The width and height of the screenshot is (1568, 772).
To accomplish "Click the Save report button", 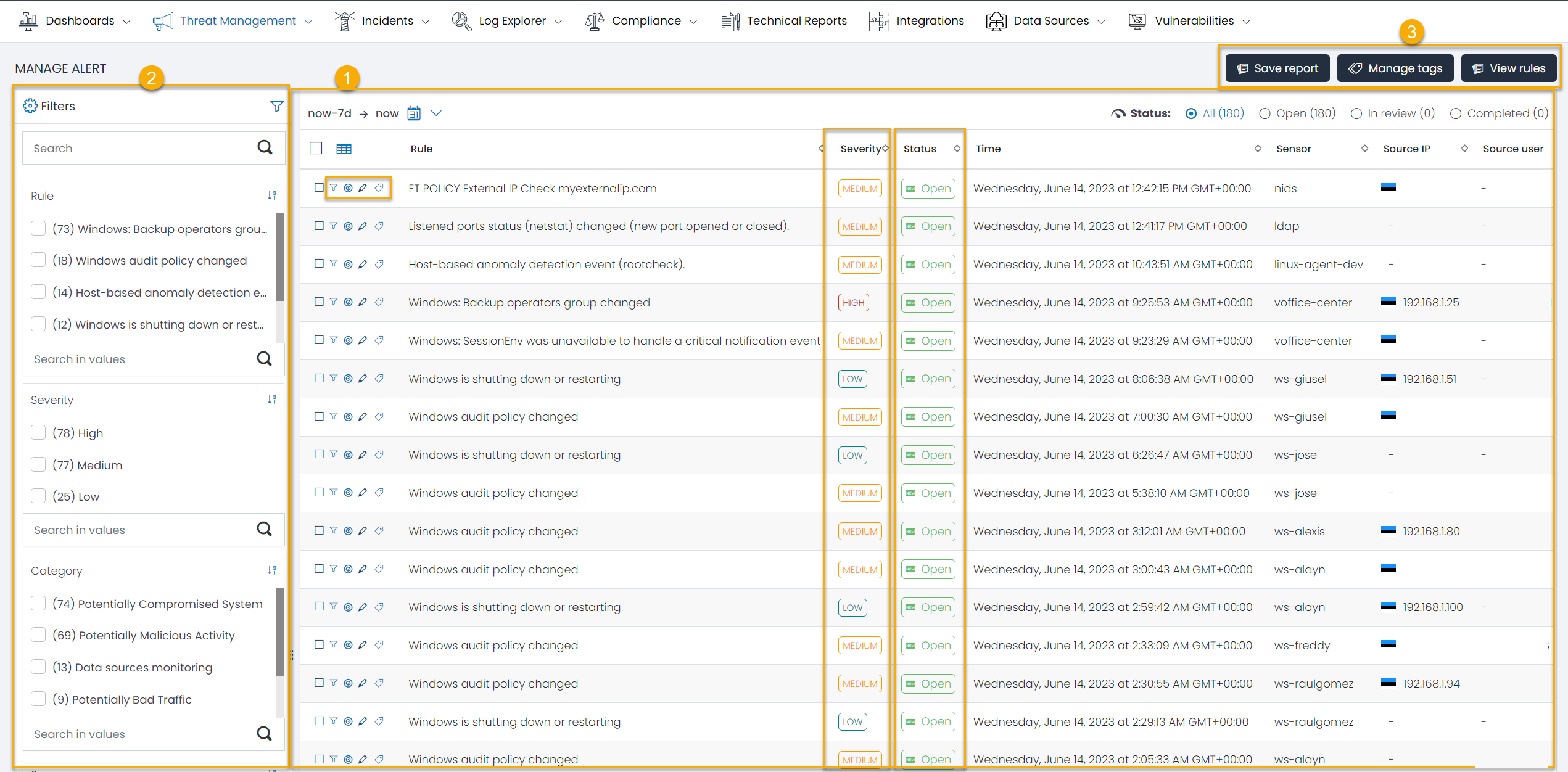I will pos(1277,68).
